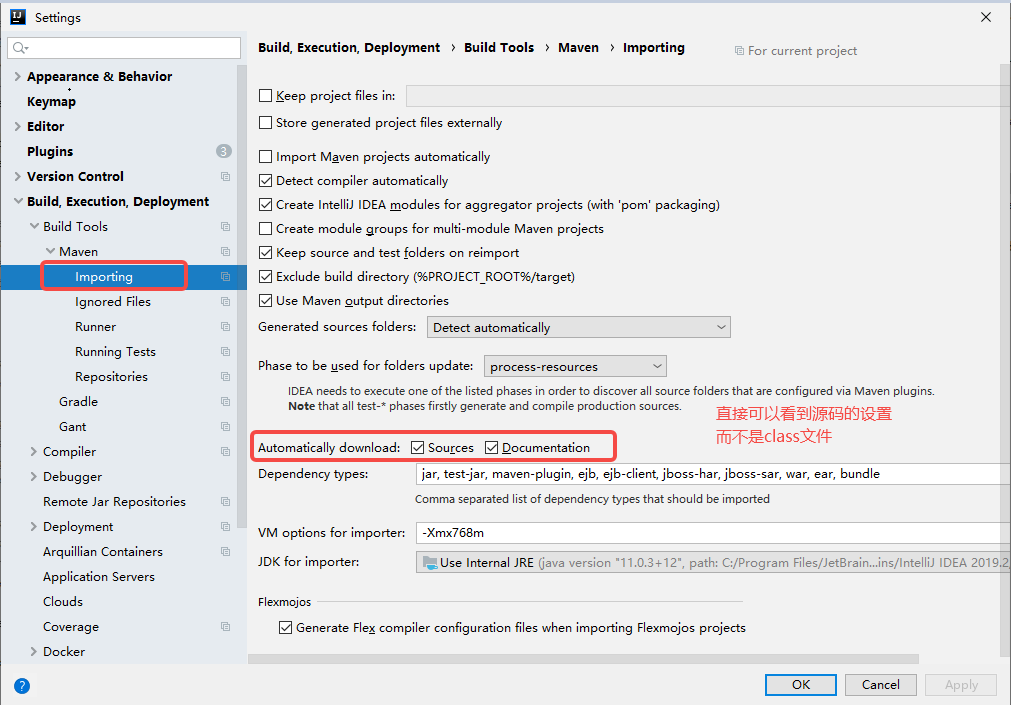This screenshot has height=705, width=1011.
Task: Uncheck Keep source and test folders on reimport
Action: point(265,252)
